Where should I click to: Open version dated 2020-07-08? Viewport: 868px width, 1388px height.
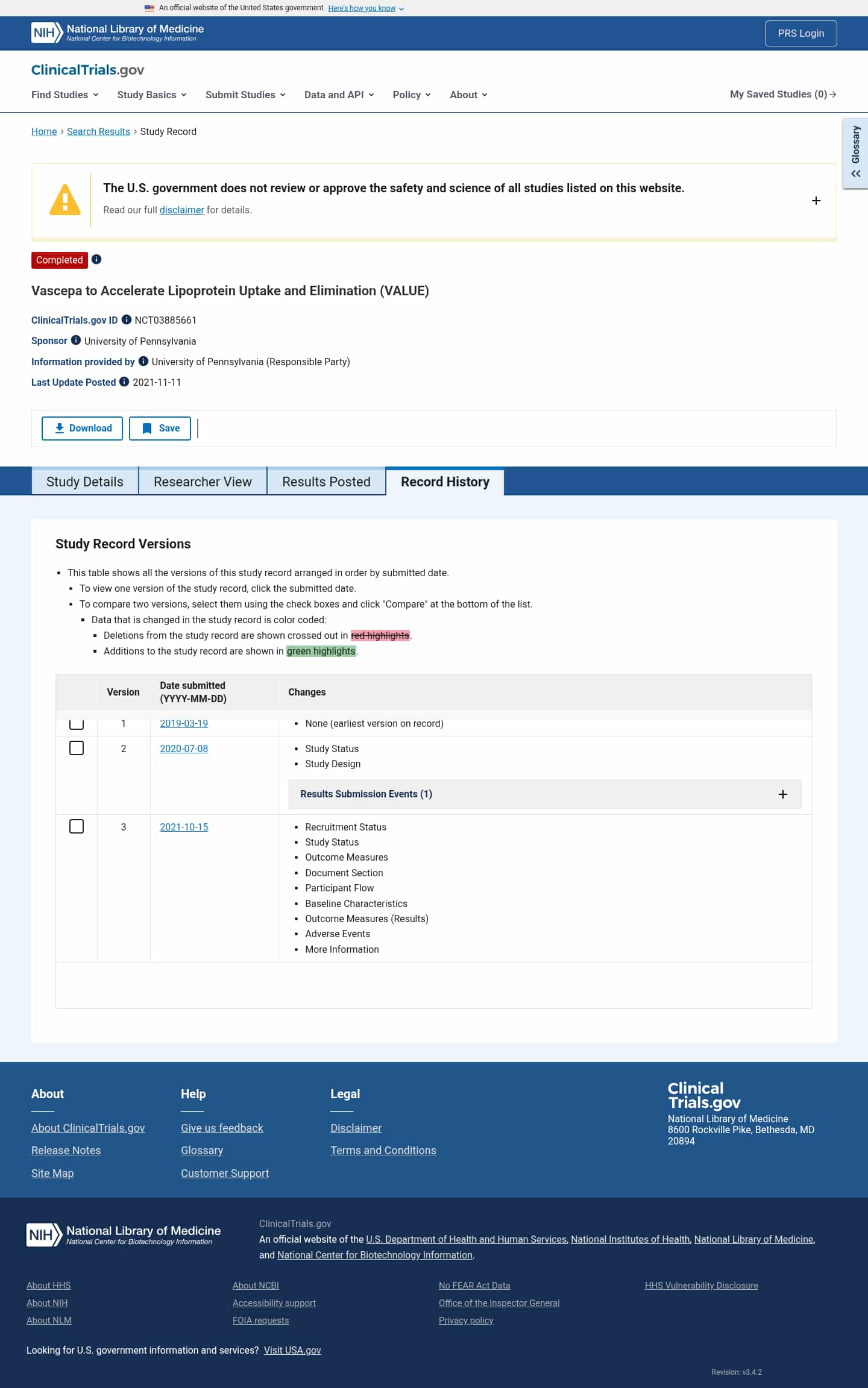184,749
